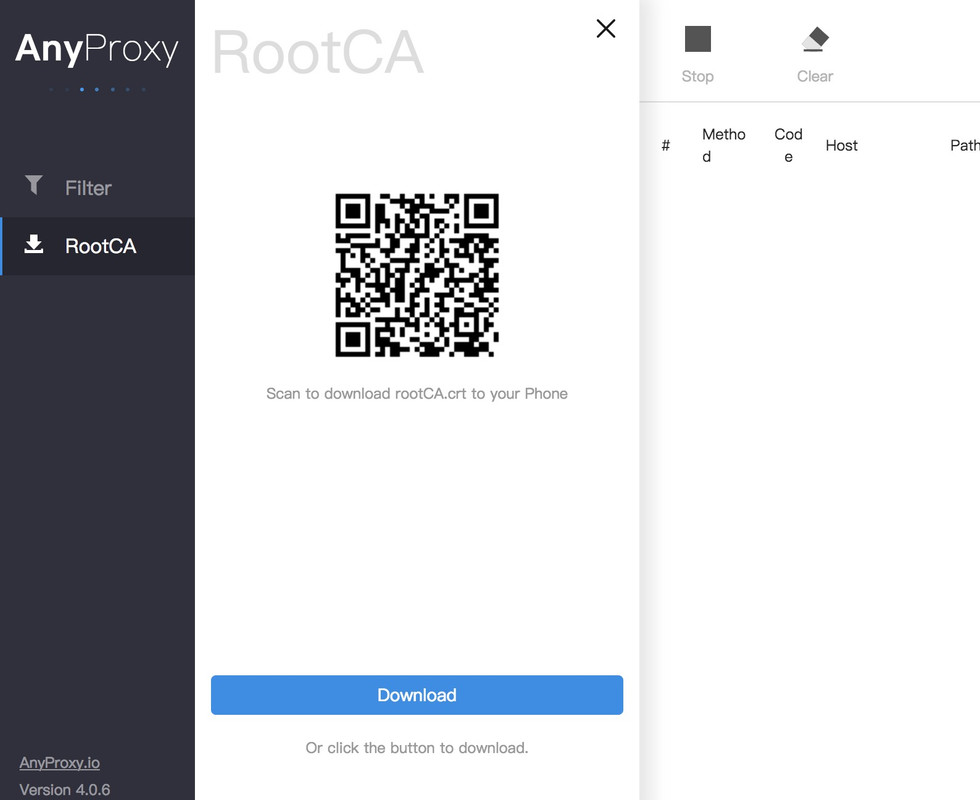Close the RootCA panel
Screen dimensions: 980x800
point(606,28)
